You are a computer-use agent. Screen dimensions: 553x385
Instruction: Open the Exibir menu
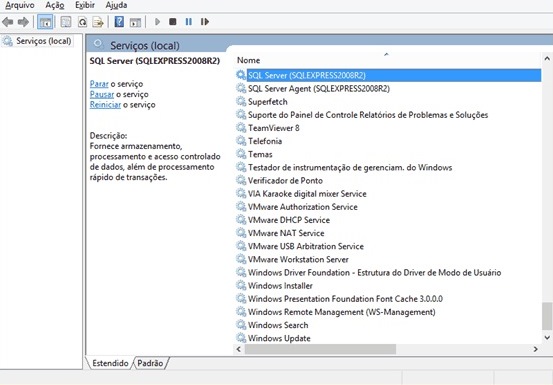(x=85, y=5)
